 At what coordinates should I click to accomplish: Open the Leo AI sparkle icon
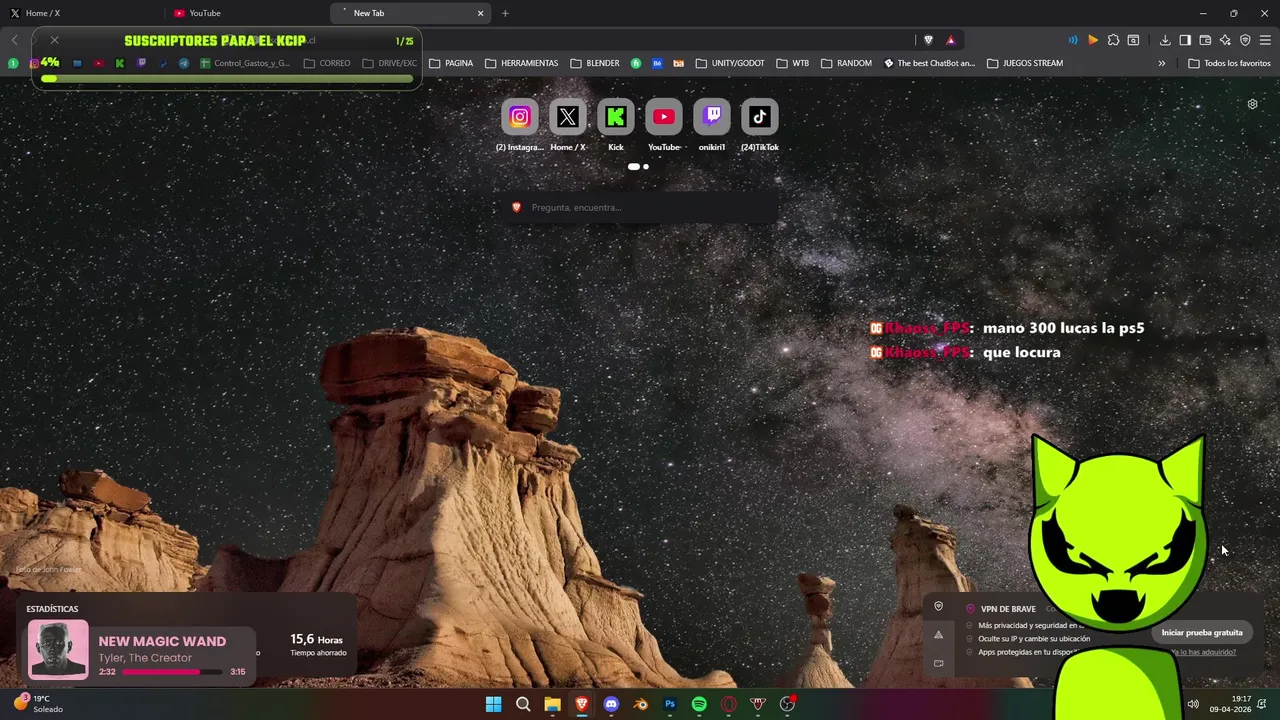(x=1225, y=40)
